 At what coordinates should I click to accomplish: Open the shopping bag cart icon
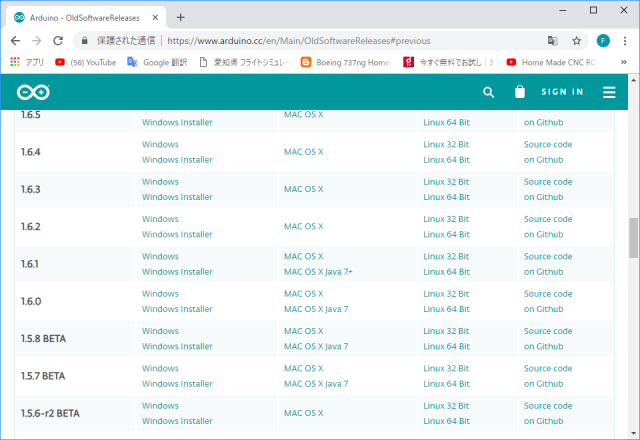[x=520, y=92]
